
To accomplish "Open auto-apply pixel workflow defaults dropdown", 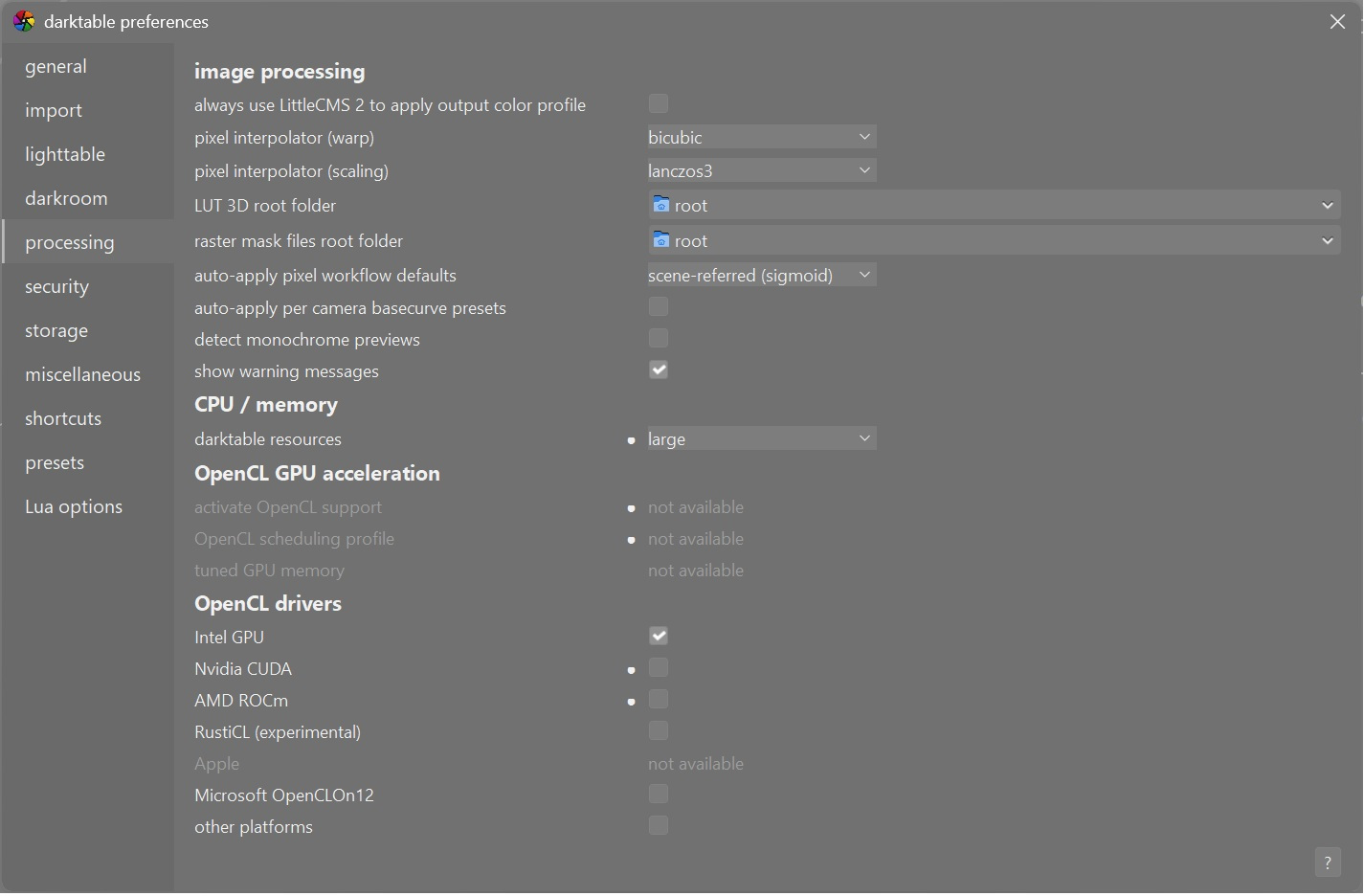I will click(x=761, y=275).
